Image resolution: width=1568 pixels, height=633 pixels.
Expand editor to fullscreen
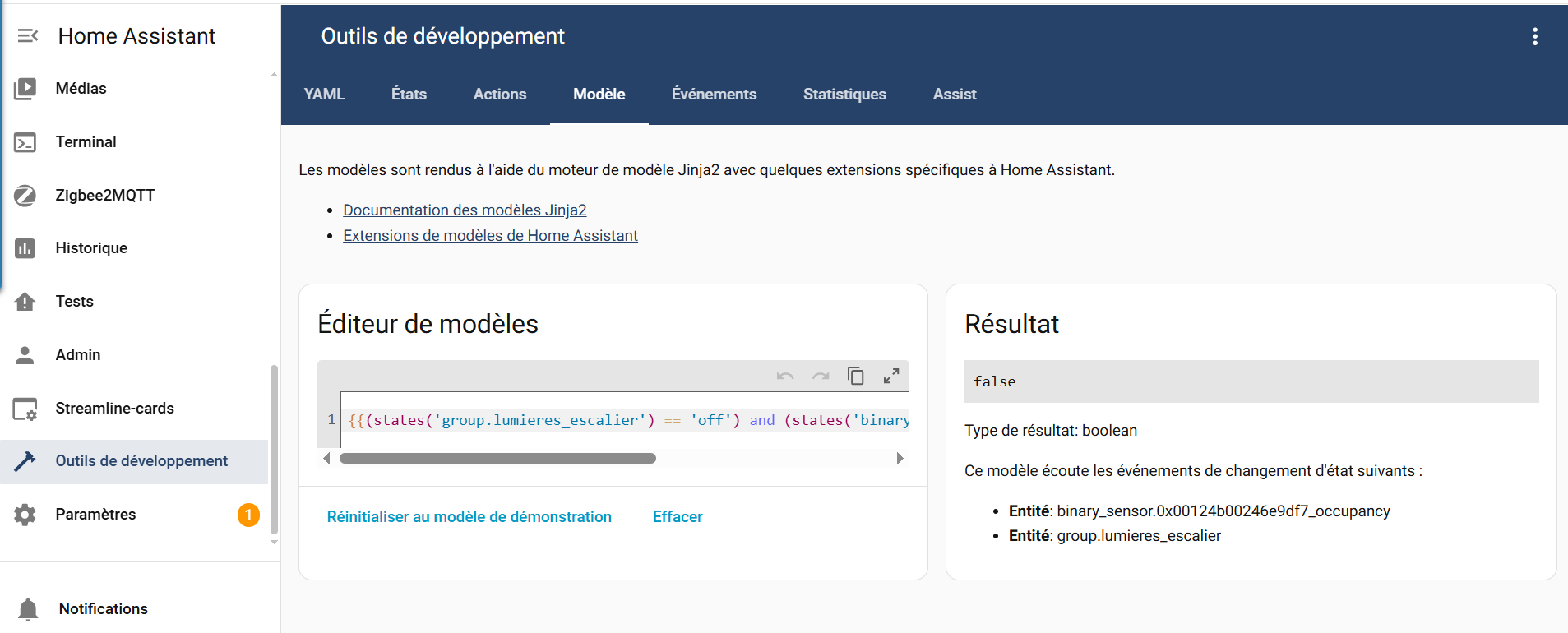(890, 376)
